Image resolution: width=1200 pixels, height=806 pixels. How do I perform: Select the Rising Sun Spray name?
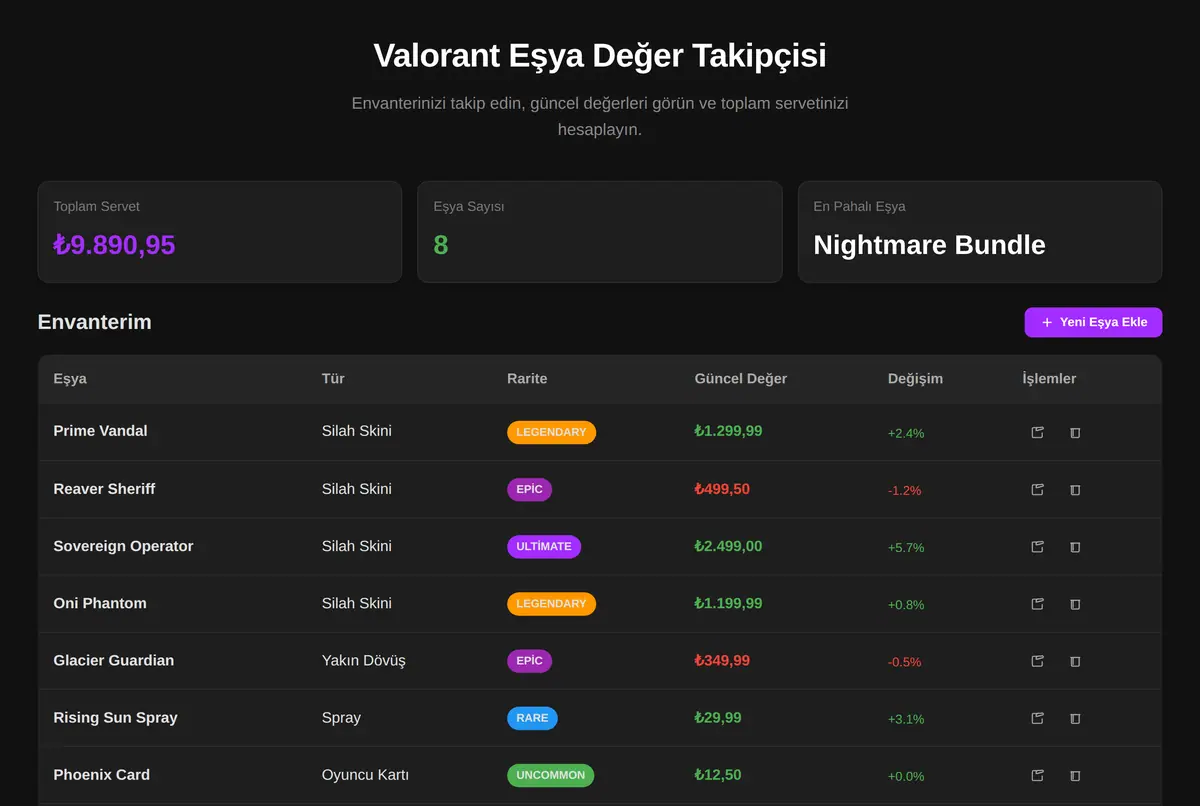[115, 717]
